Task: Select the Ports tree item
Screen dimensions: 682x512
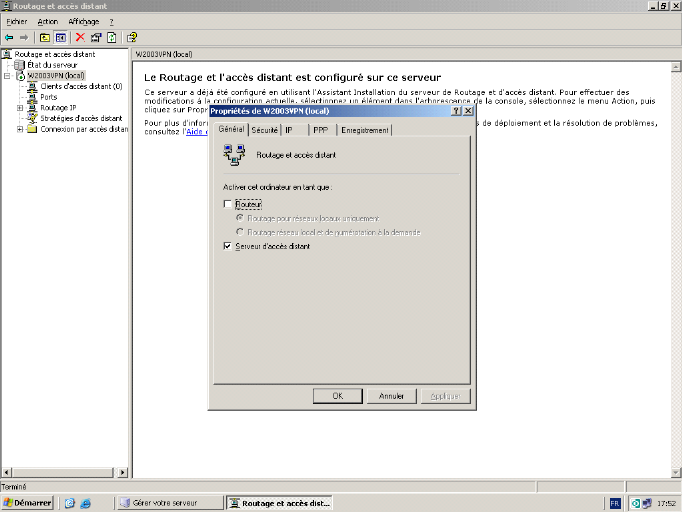Action: coord(49,97)
